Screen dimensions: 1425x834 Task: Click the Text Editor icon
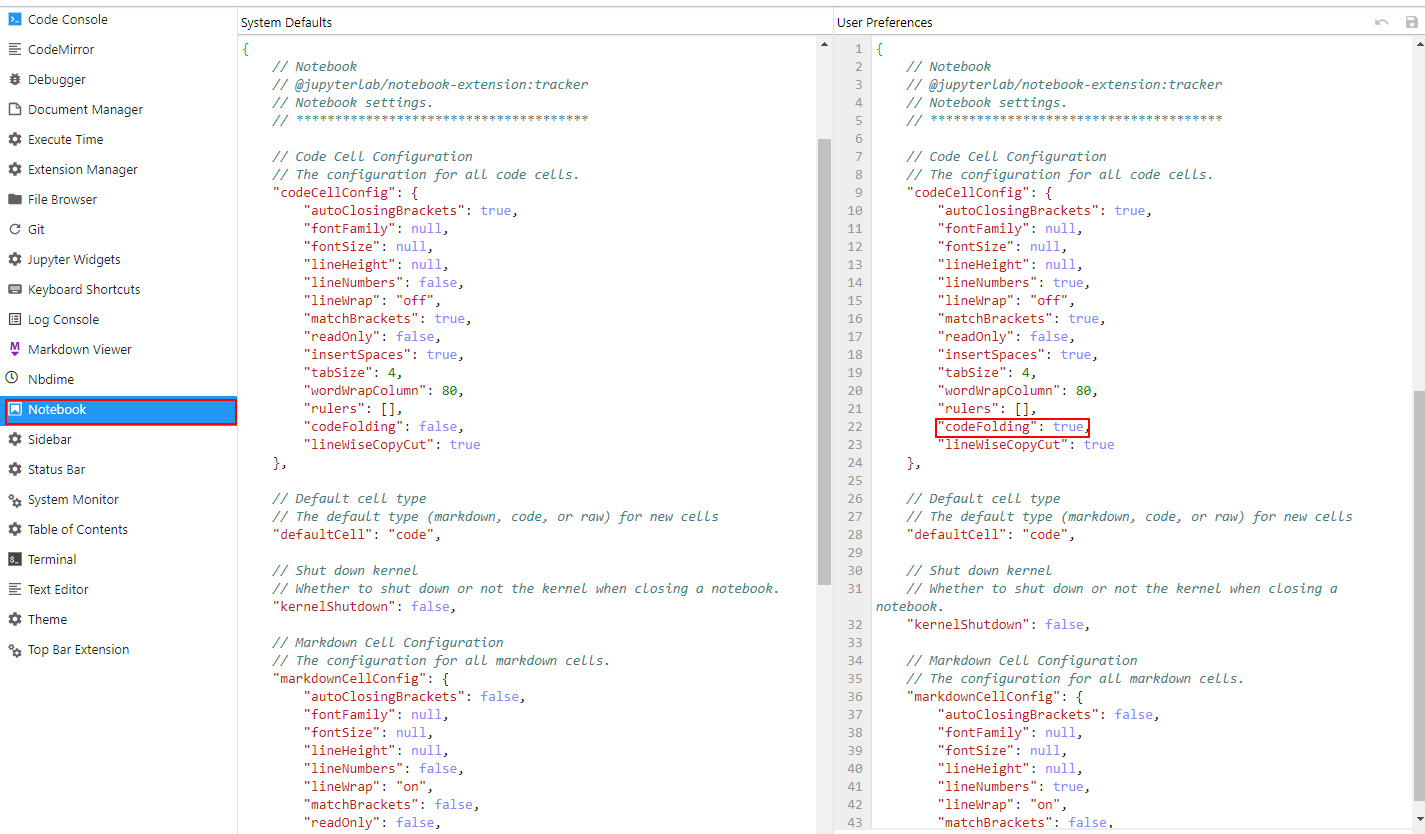point(17,589)
